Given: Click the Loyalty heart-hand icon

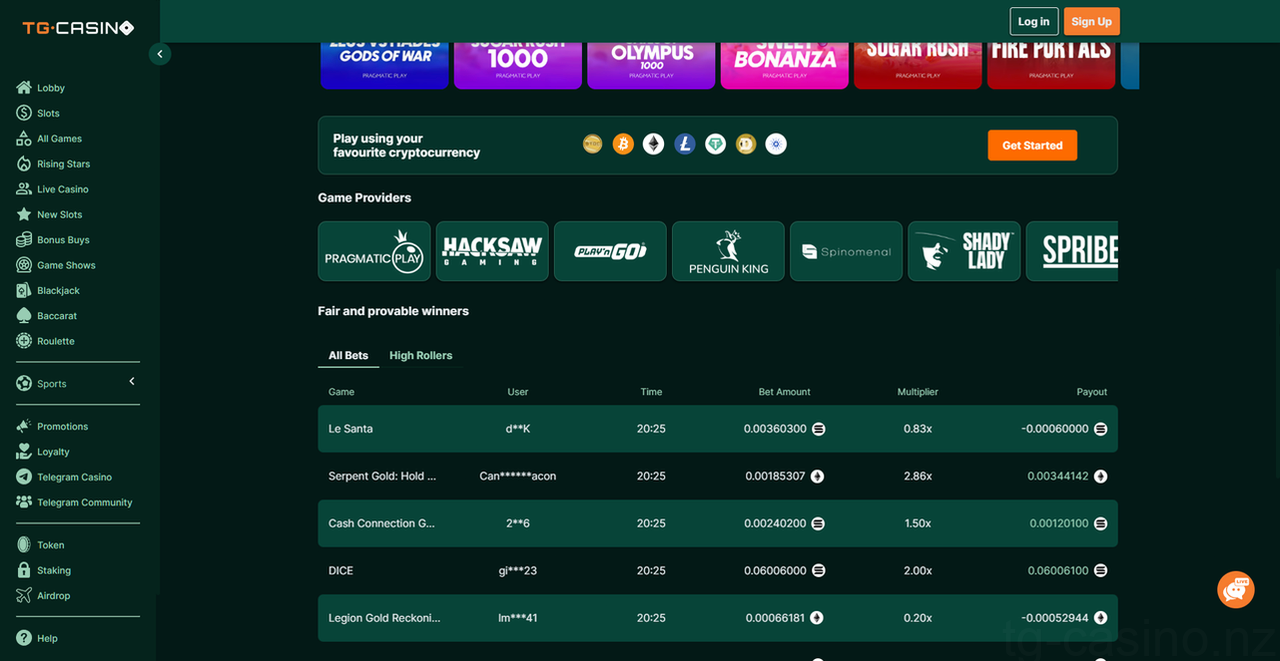Looking at the screenshot, I should pyautogui.click(x=24, y=451).
